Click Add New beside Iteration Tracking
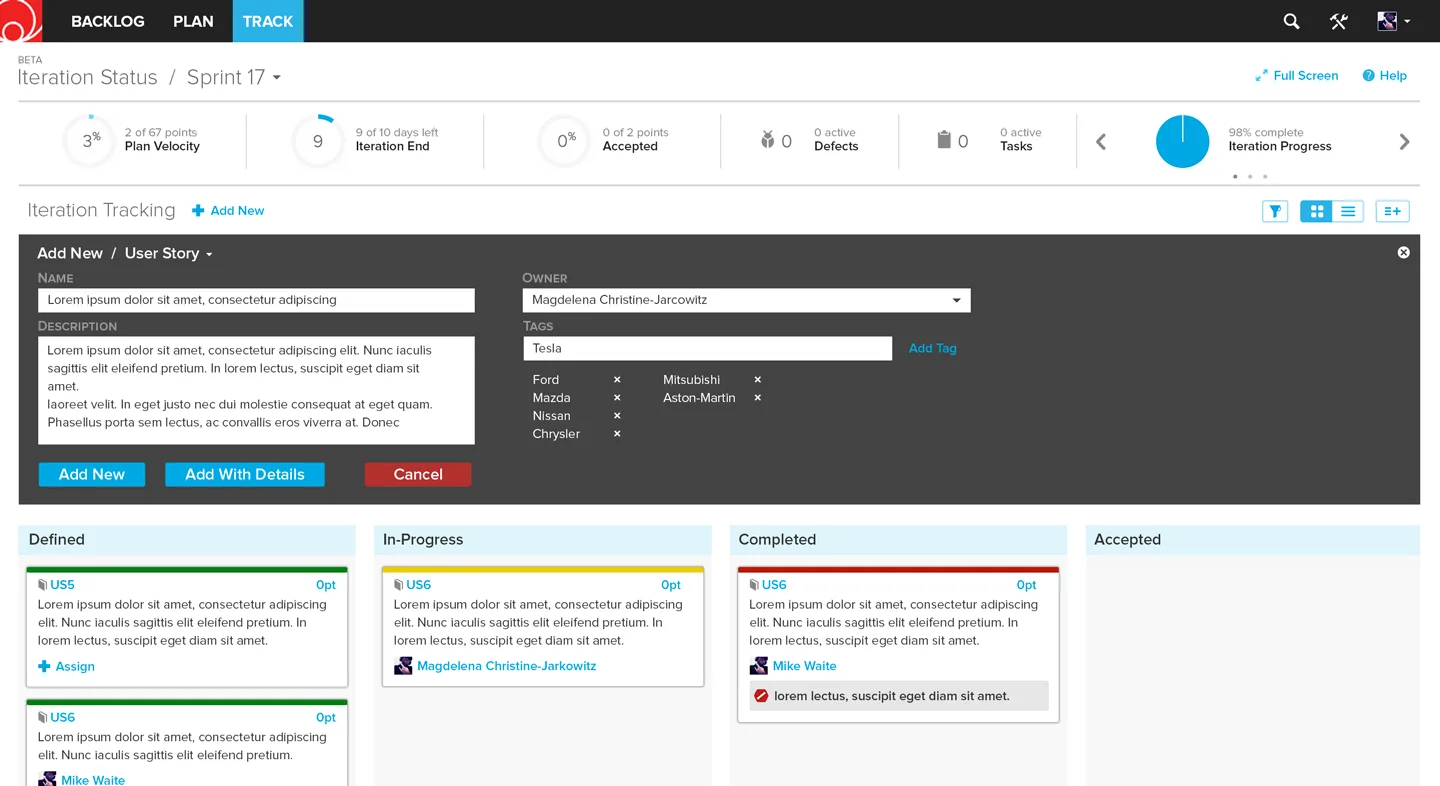This screenshot has height=786, width=1440. pos(228,211)
